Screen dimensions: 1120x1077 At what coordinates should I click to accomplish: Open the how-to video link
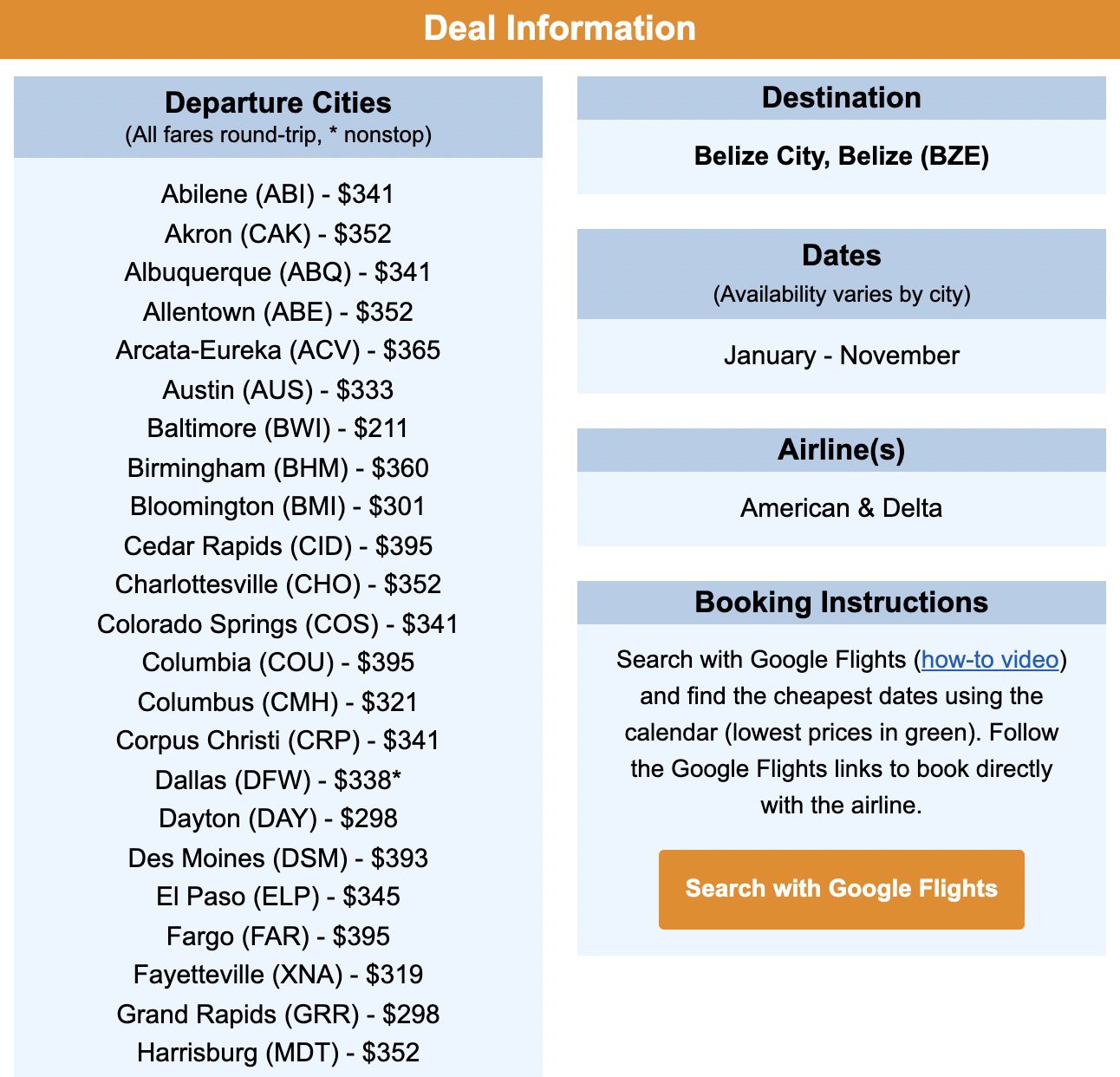click(988, 660)
